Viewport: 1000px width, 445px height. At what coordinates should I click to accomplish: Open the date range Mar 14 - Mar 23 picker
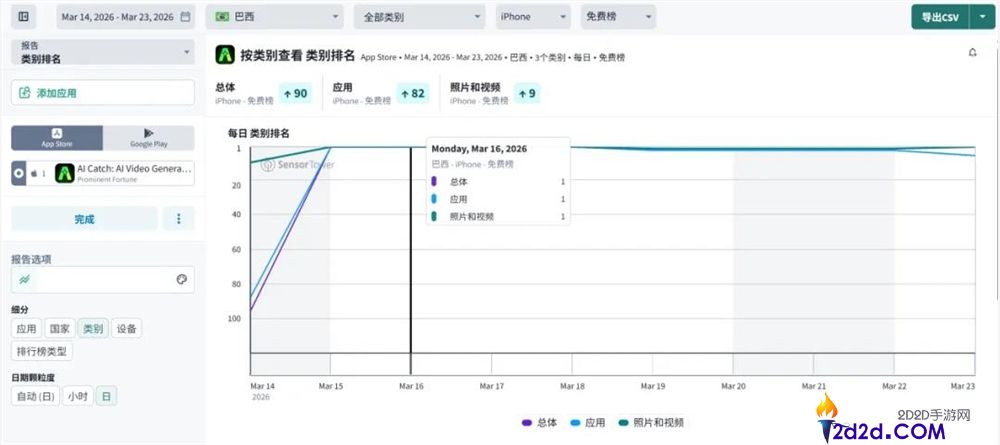tap(126, 17)
